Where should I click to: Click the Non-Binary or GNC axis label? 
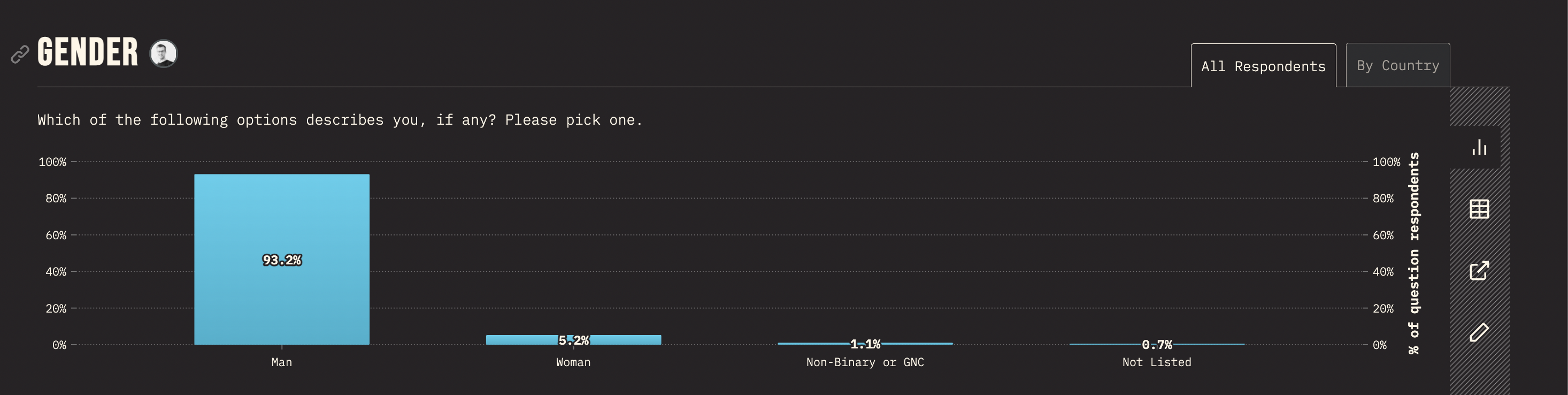pyautogui.click(x=865, y=362)
